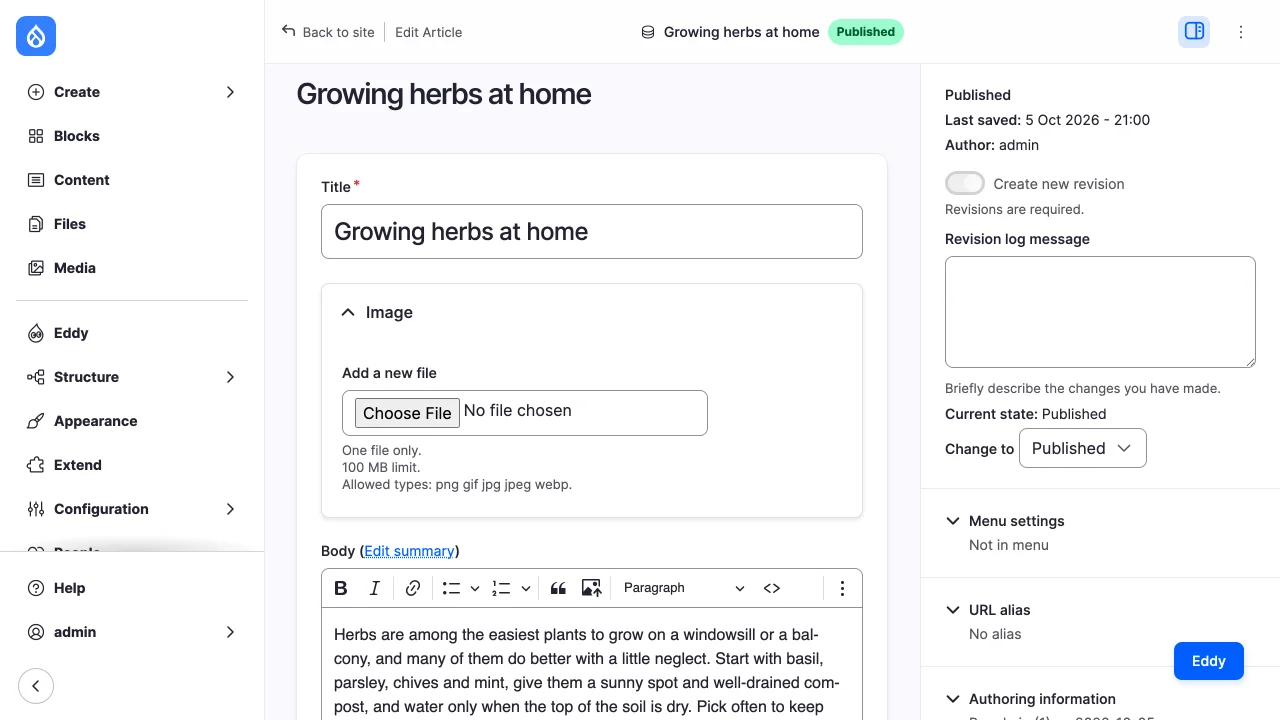Expand the Structure menu

(x=132, y=377)
